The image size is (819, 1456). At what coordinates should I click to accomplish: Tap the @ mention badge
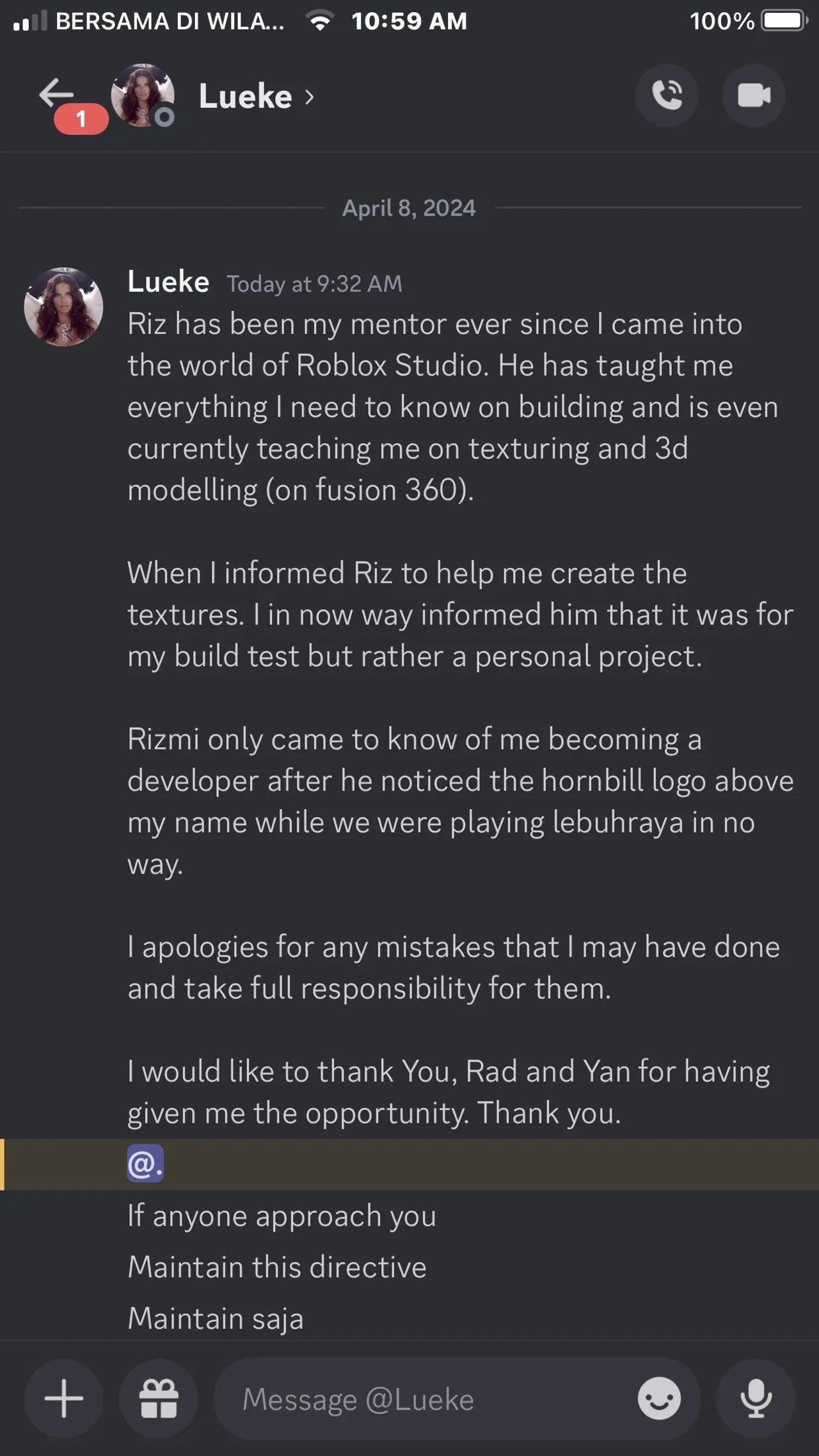point(145,1163)
